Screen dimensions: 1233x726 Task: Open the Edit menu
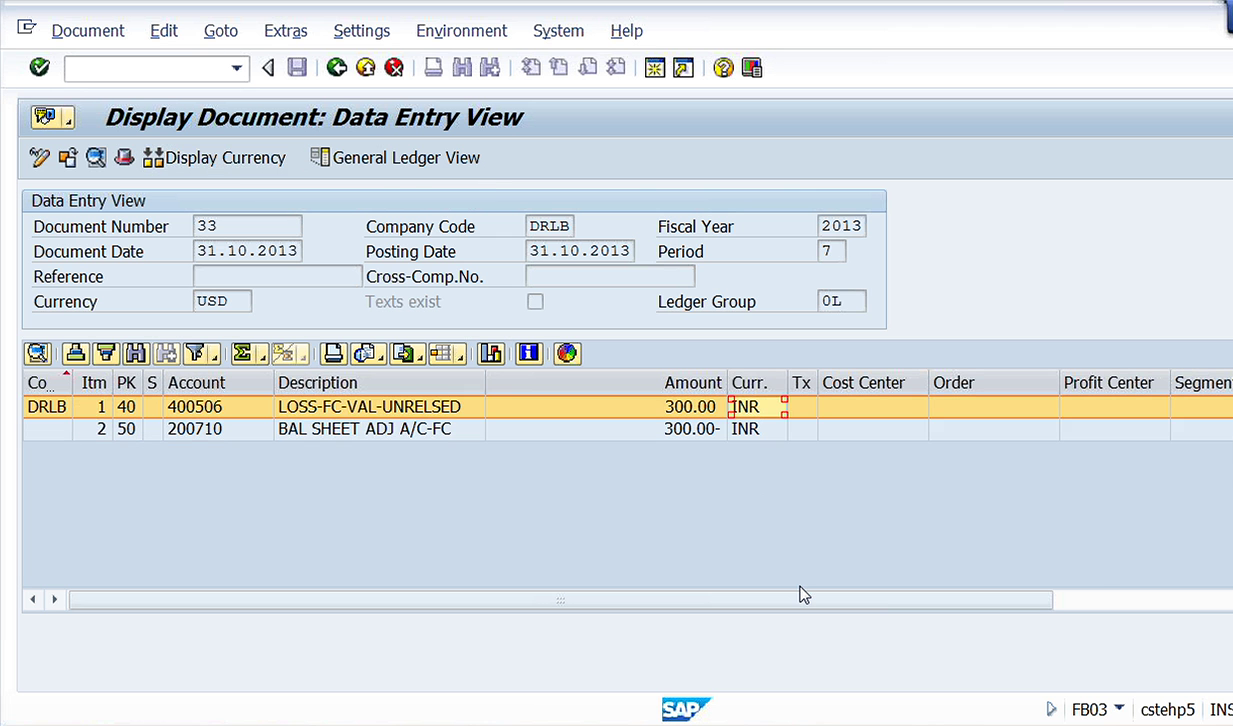tap(164, 31)
